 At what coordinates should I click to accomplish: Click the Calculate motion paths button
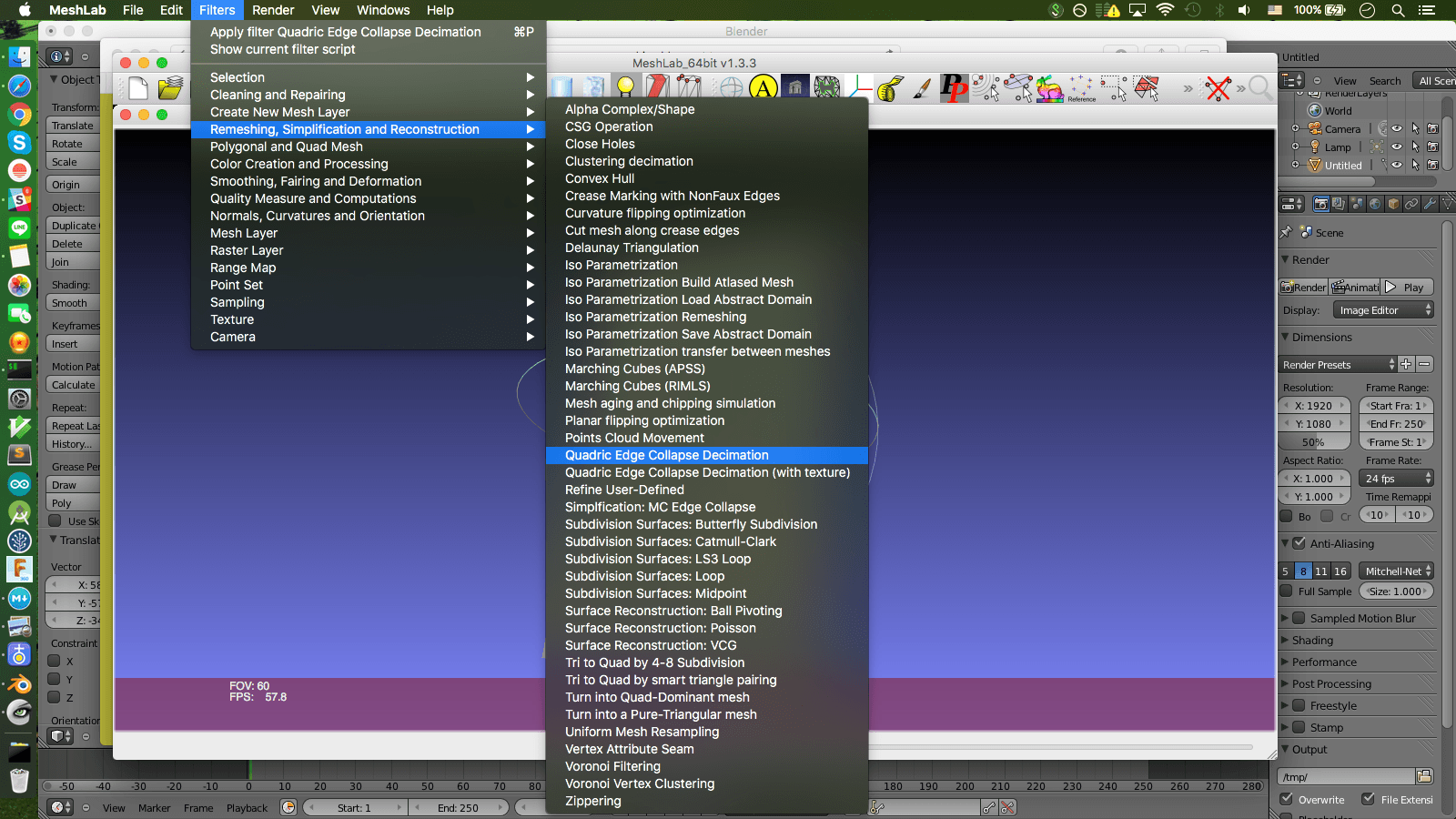[72, 385]
